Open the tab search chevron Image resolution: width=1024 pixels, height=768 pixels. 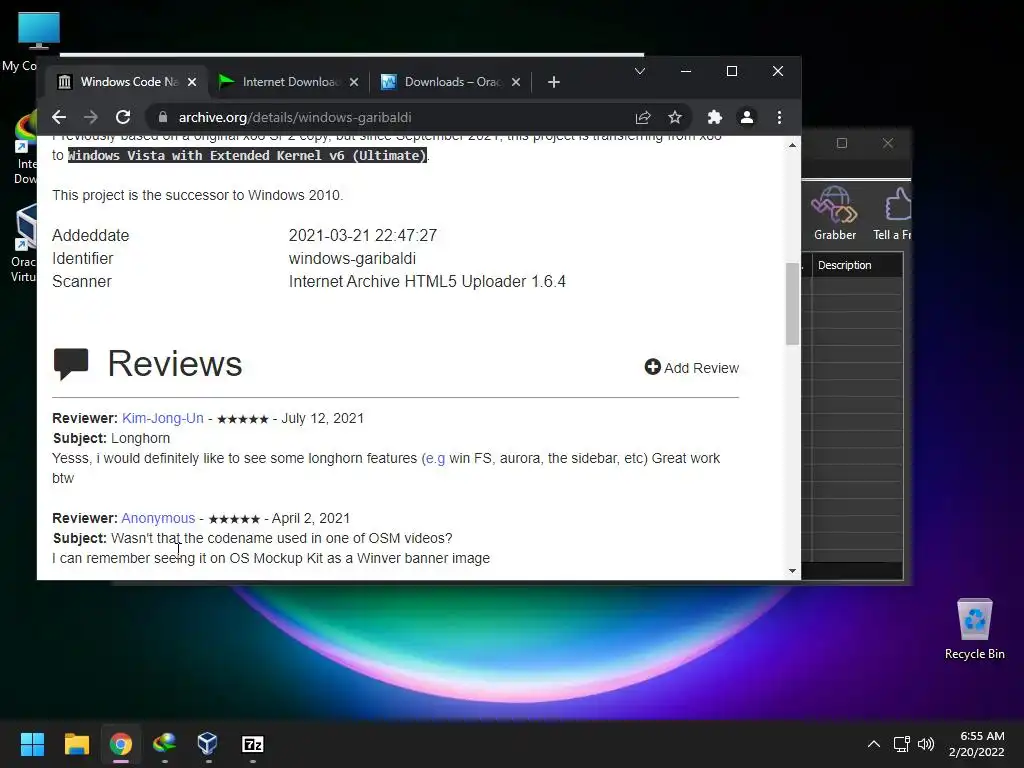(x=640, y=71)
